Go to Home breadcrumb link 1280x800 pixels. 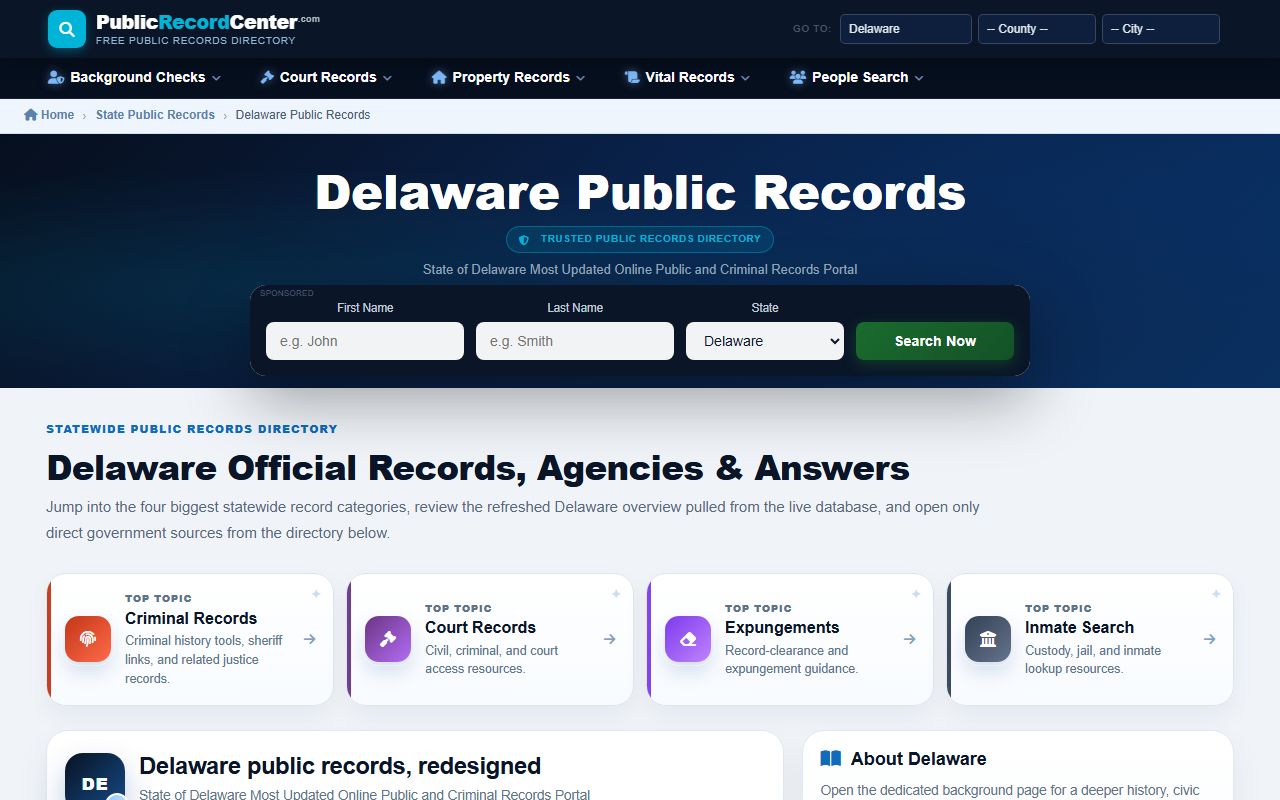pos(49,115)
